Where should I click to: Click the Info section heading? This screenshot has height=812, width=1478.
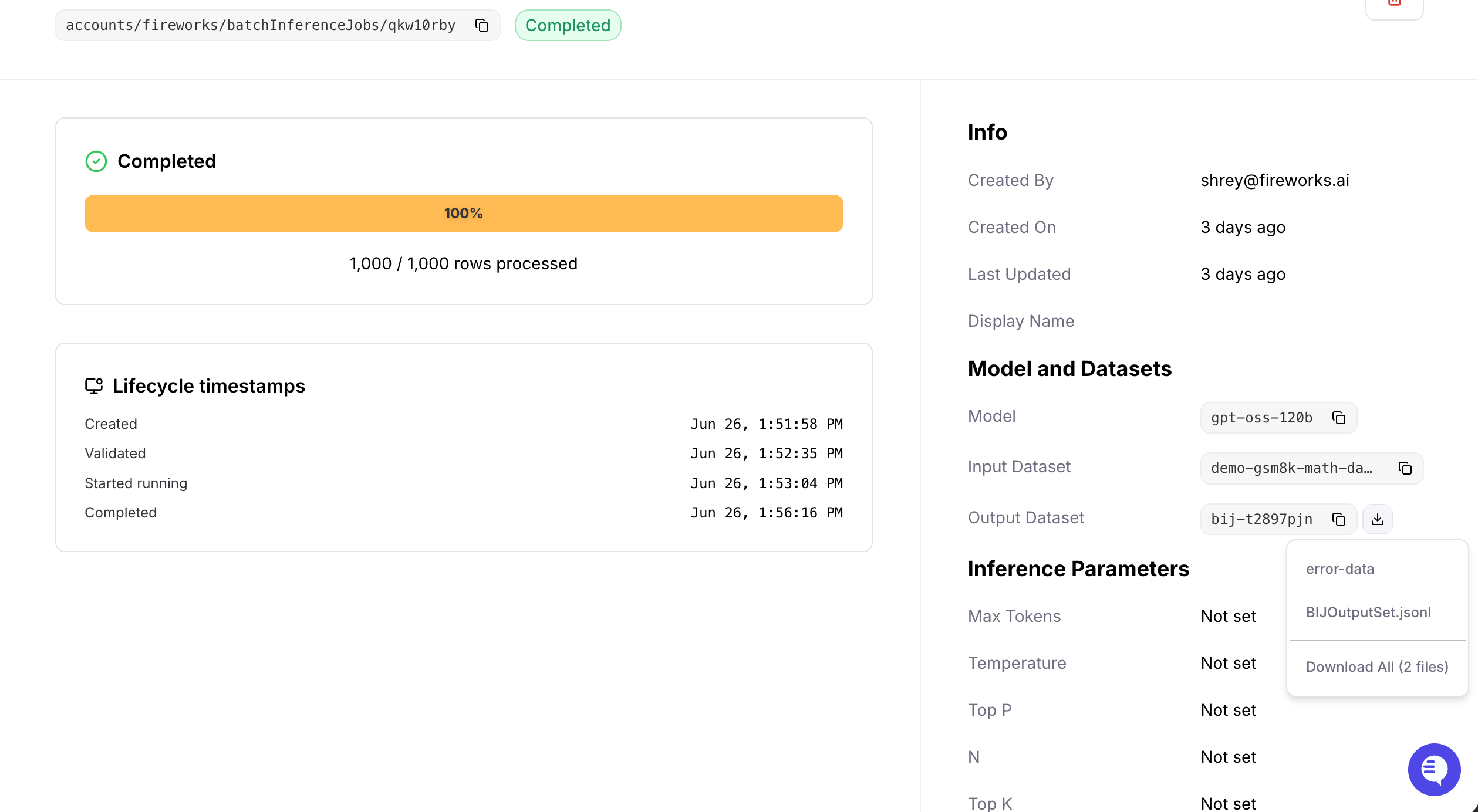pyautogui.click(x=987, y=133)
